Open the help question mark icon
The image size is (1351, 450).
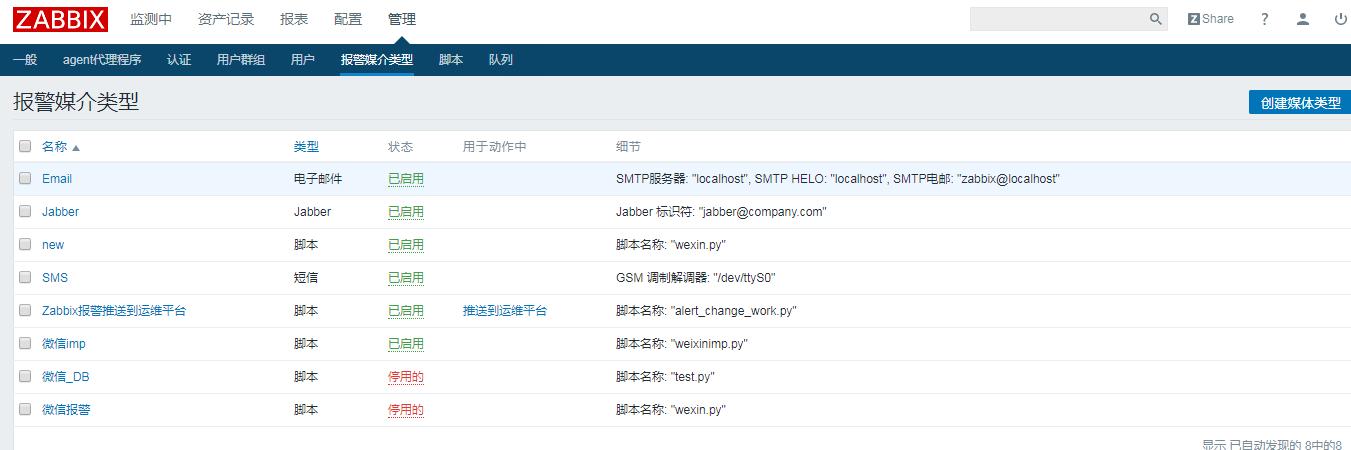(x=1264, y=19)
